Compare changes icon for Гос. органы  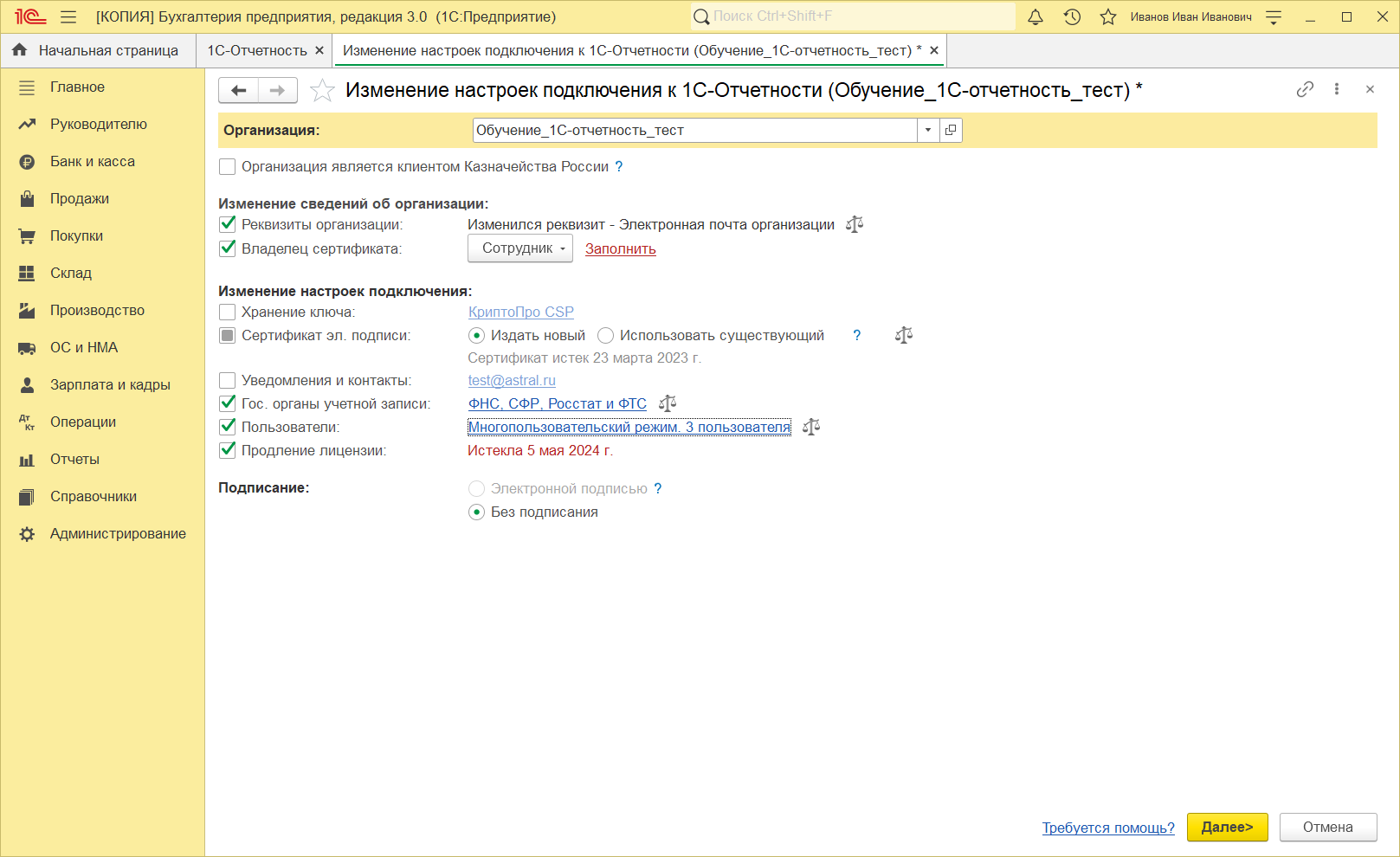pos(668,403)
